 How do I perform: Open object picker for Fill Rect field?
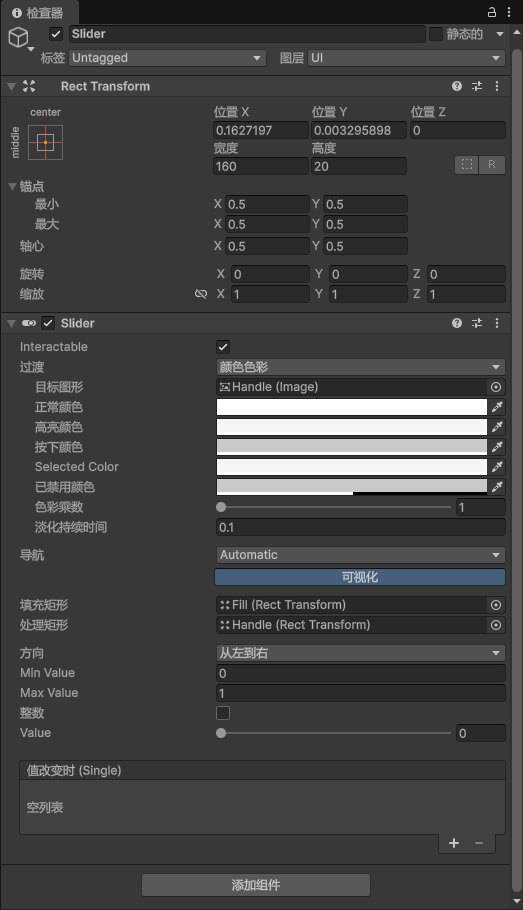tap(496, 605)
